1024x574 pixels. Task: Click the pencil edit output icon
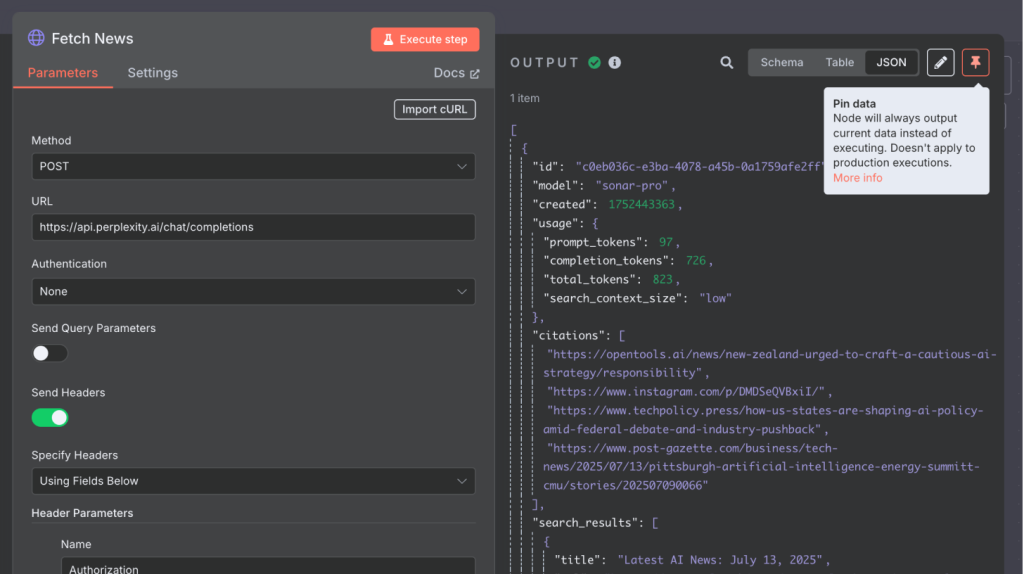[x=940, y=63]
